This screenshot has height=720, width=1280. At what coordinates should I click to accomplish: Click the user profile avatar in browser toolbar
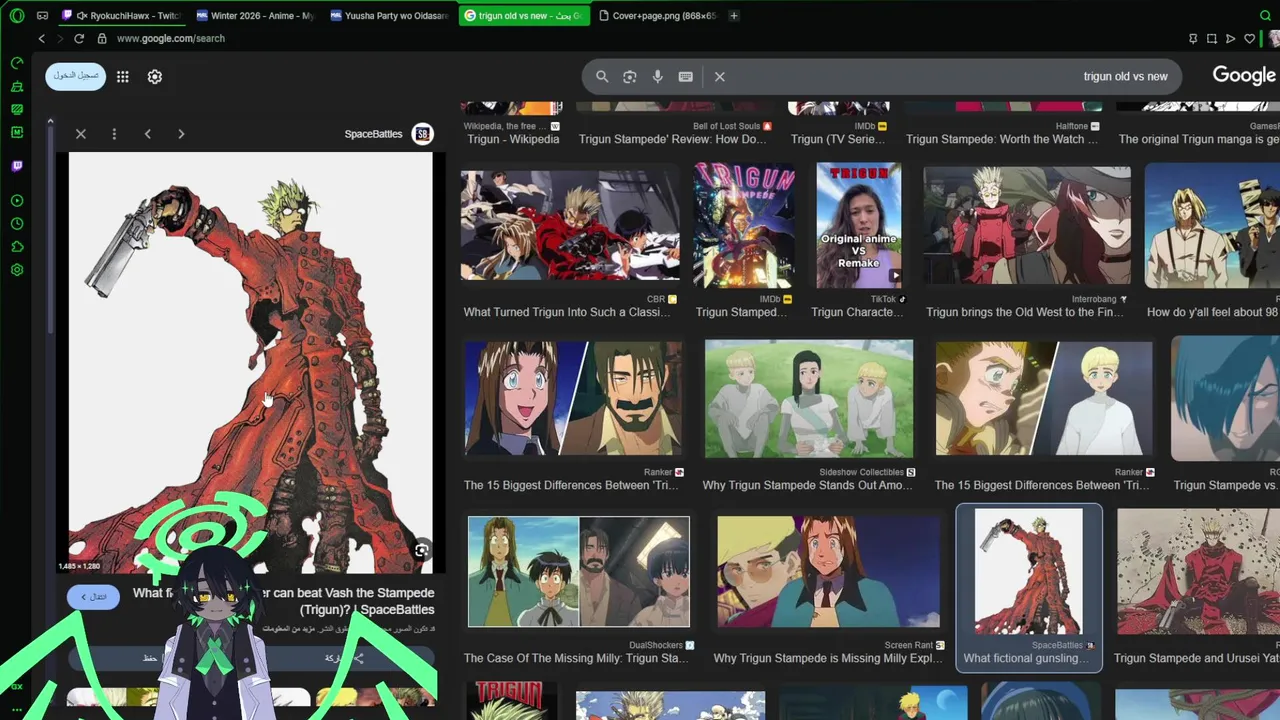coord(1274,39)
